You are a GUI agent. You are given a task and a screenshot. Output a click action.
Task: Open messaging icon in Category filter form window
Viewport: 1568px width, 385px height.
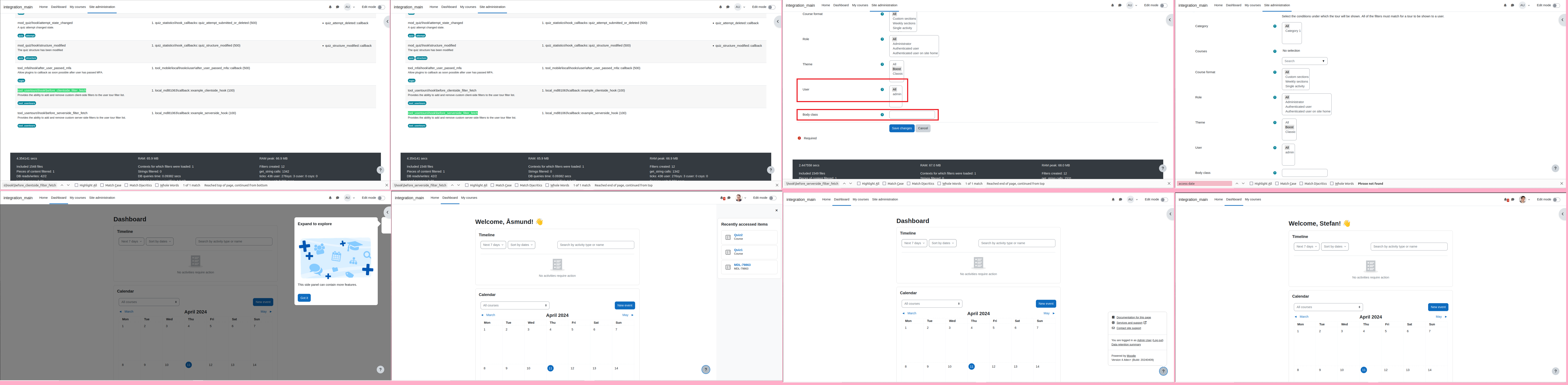pos(1513,5)
